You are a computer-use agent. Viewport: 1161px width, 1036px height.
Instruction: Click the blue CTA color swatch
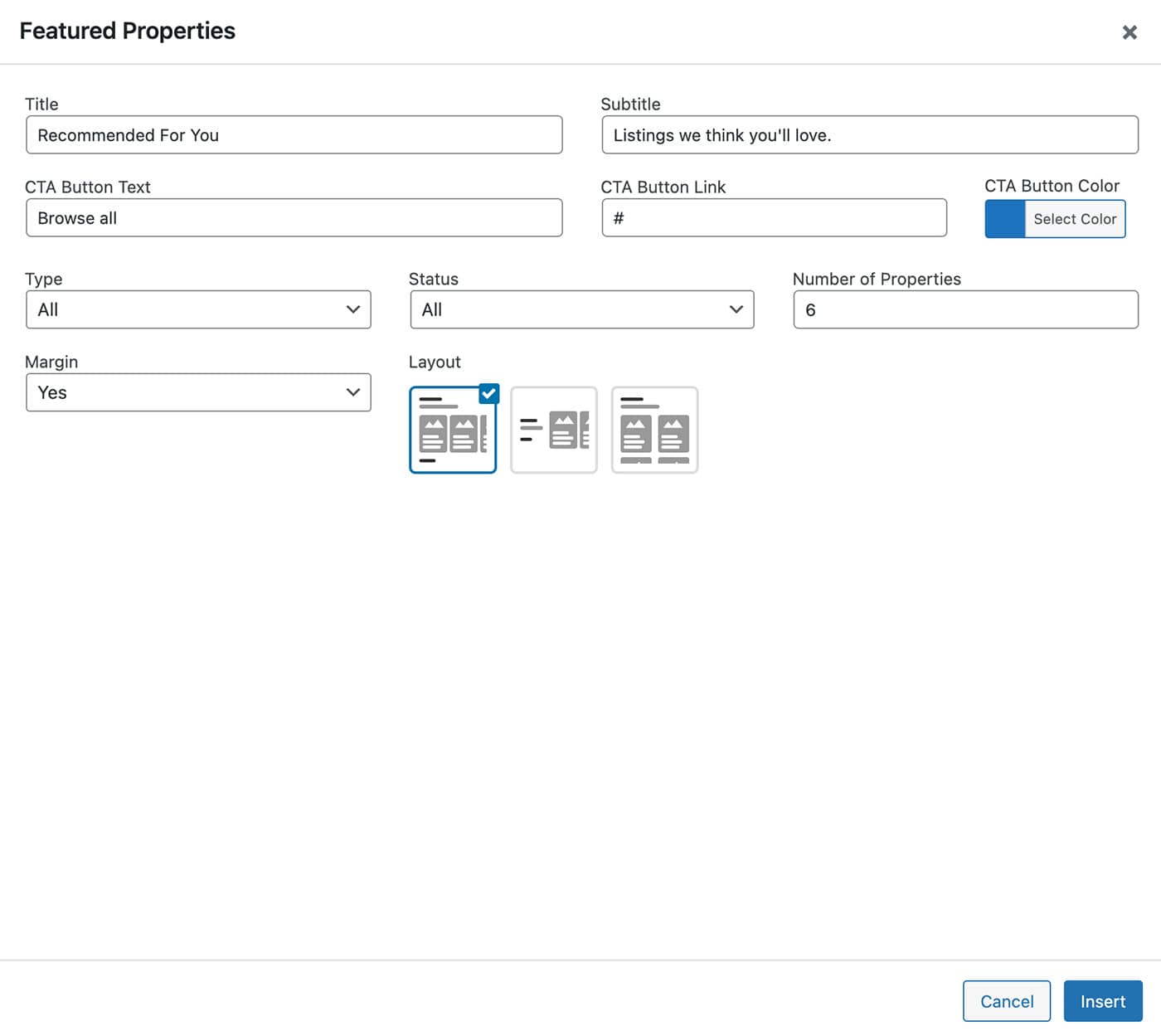tap(1005, 219)
